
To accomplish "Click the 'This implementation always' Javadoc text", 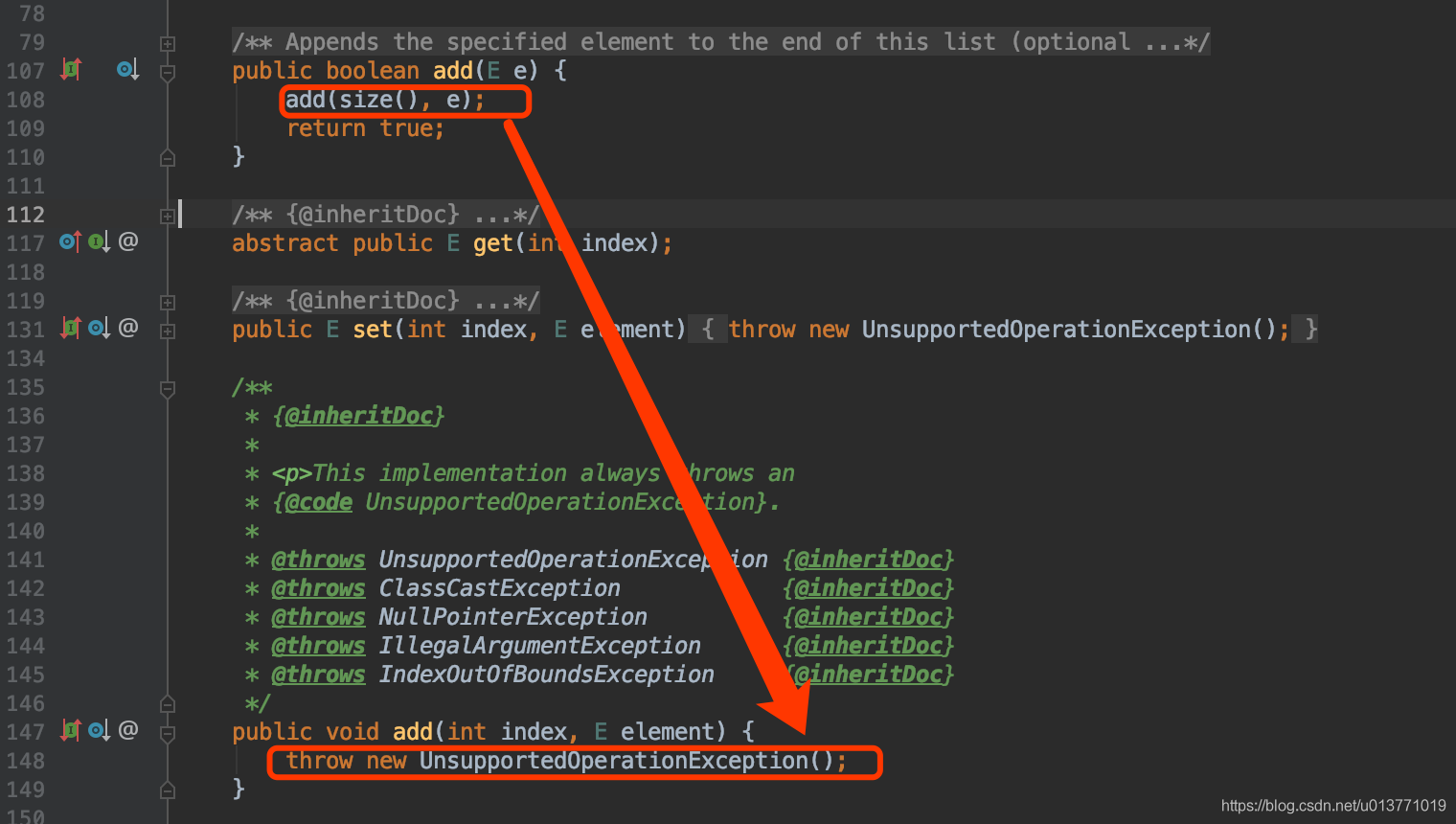I will [x=487, y=473].
